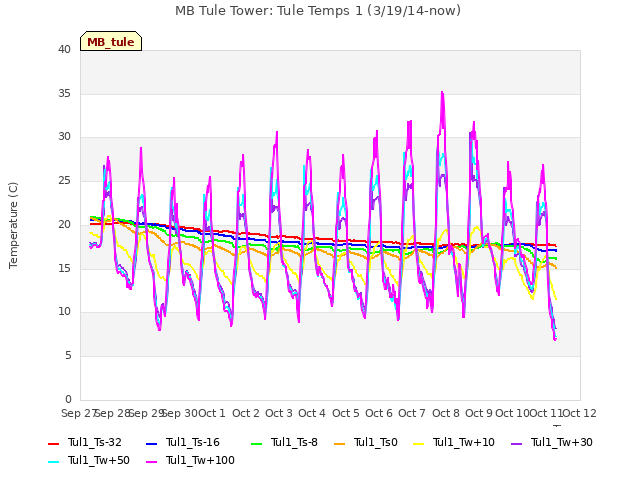Screen dimensions: 640x480
Task: Click the 10 y-axis tick label
Action: 64,312
